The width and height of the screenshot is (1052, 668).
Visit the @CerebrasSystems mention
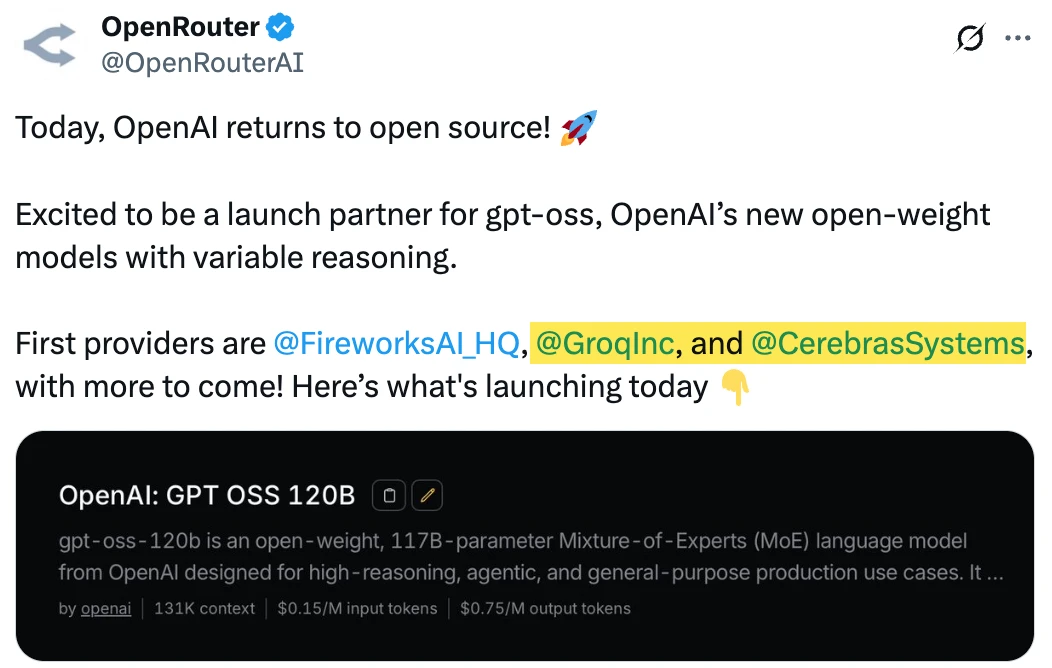(887, 344)
